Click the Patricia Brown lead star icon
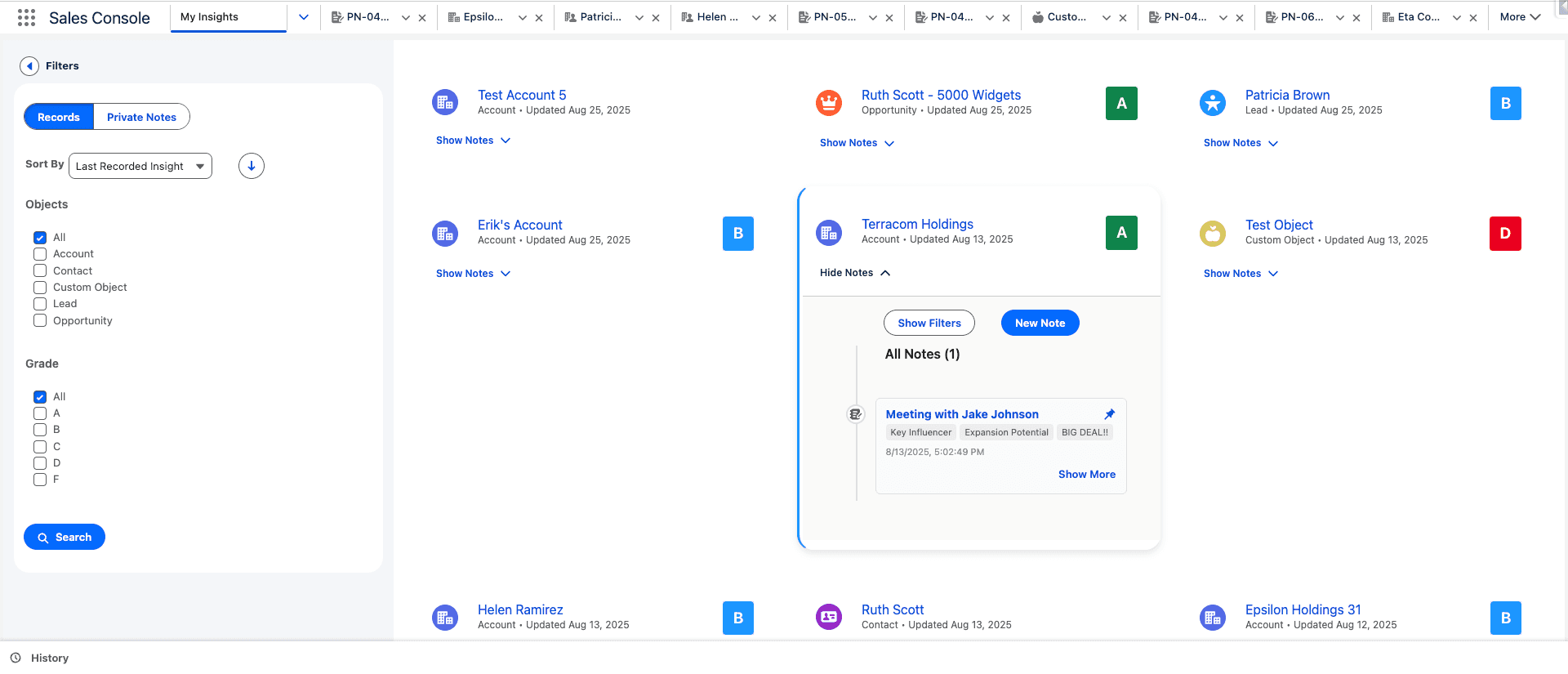The height and width of the screenshot is (674, 1568). pos(1213,103)
